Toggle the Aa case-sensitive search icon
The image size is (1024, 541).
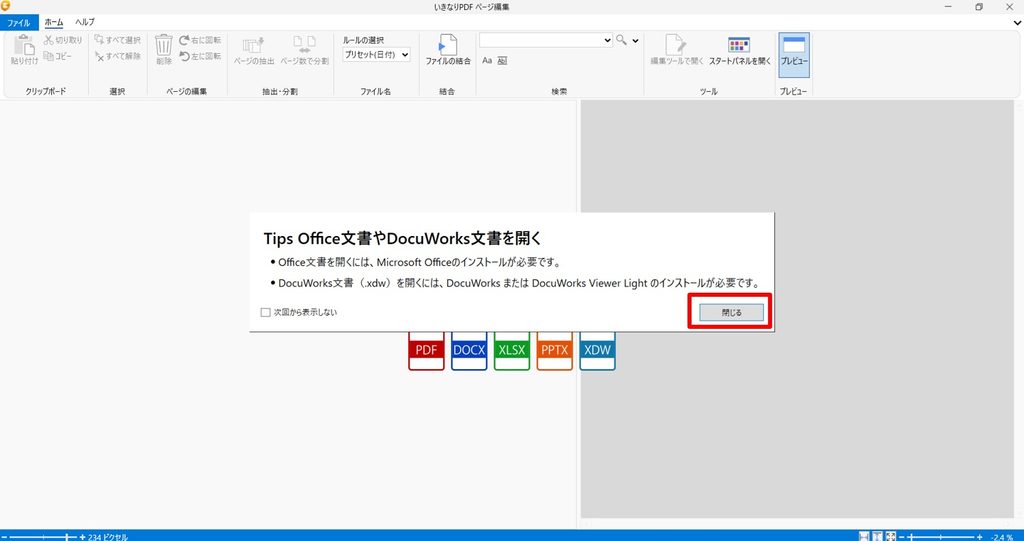[487, 61]
